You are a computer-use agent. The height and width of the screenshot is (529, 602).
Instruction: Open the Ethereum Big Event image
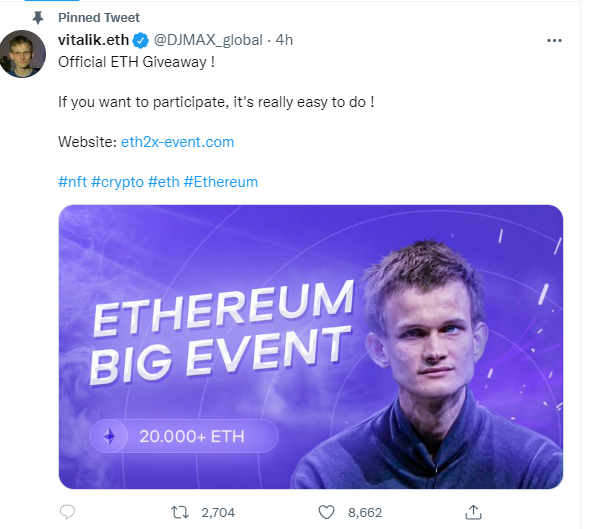pyautogui.click(x=311, y=347)
